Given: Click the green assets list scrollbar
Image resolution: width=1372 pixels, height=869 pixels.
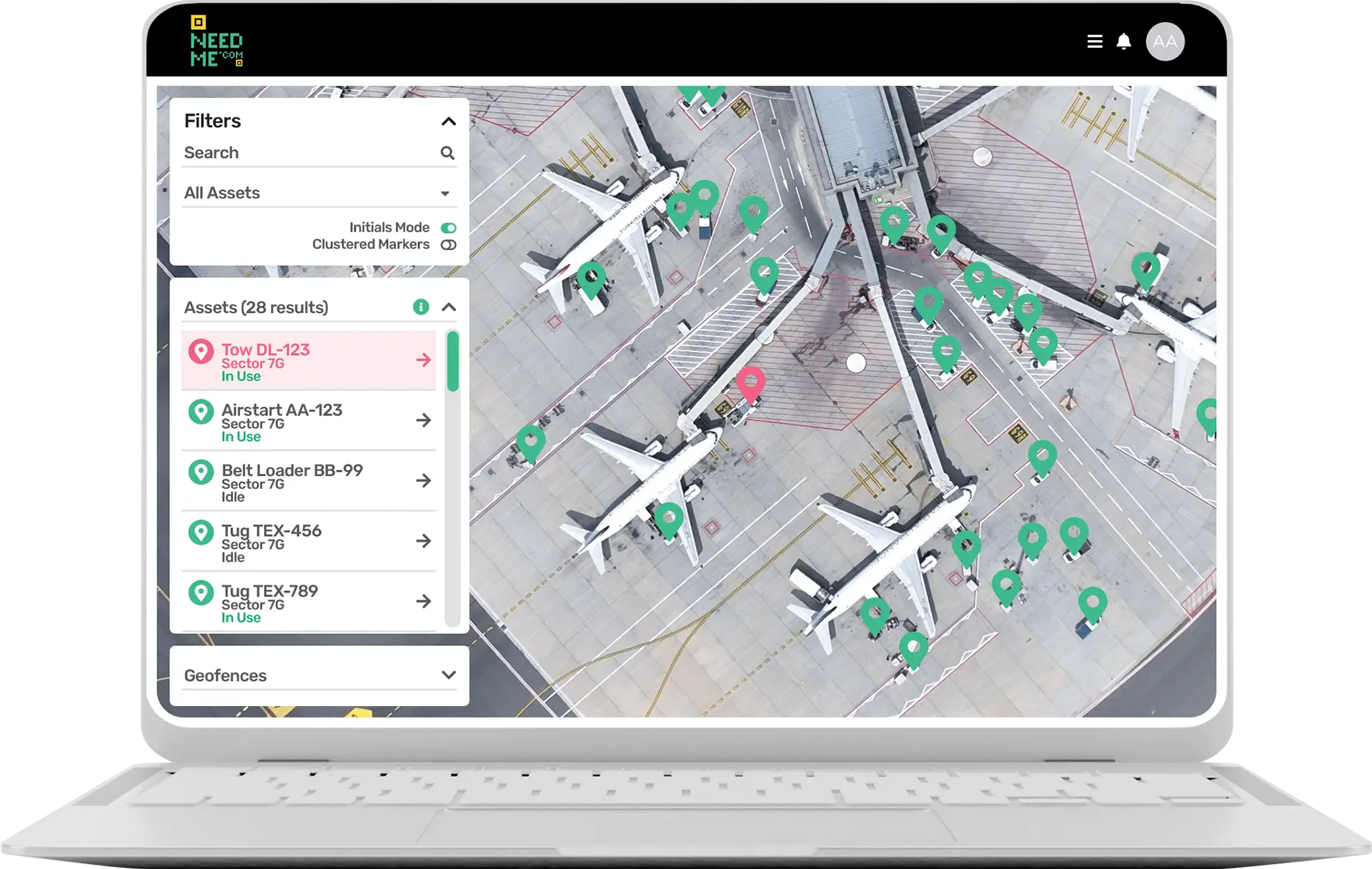Looking at the screenshot, I should coord(452,362).
